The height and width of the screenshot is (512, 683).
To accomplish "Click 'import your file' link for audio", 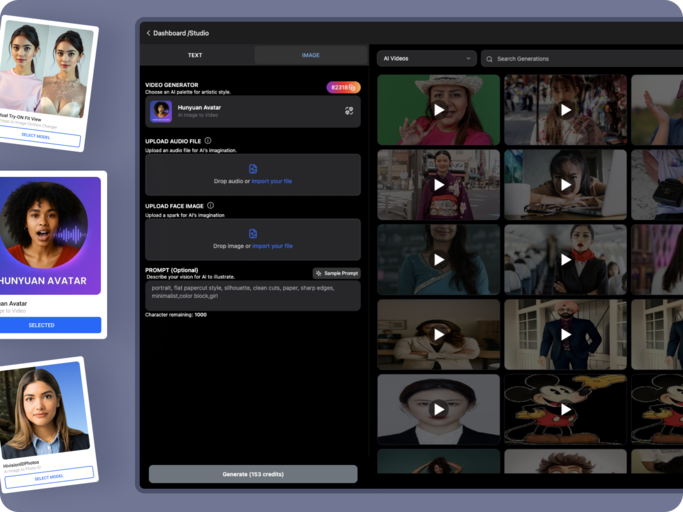I will [272, 181].
